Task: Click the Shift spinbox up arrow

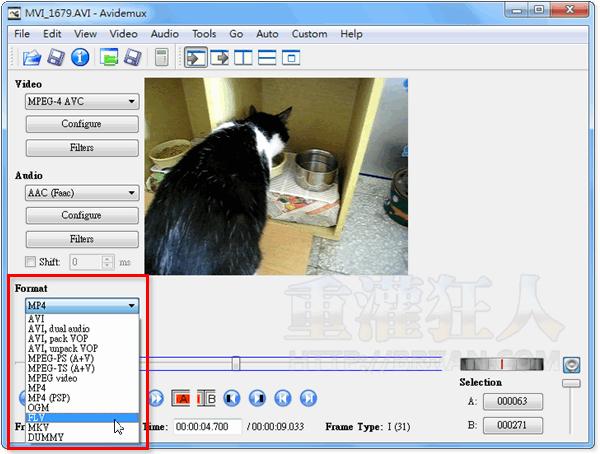Action: click(x=108, y=258)
